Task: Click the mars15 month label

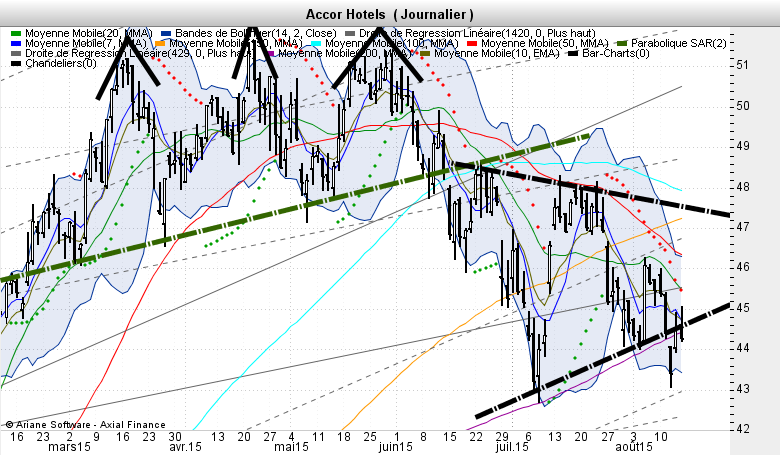Action: pos(69,447)
